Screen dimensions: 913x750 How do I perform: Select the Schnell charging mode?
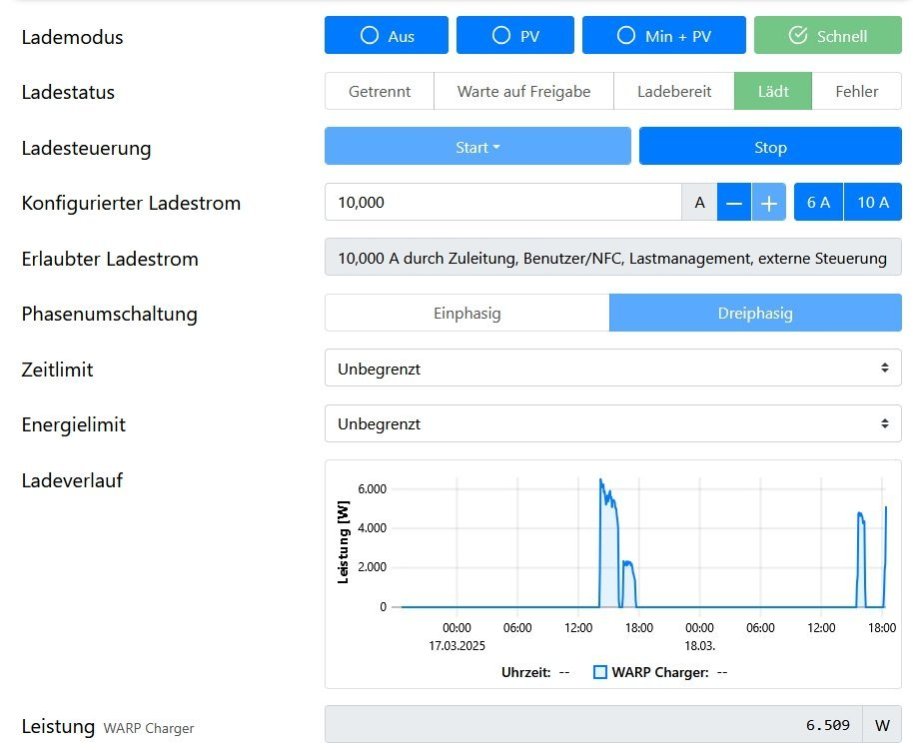tap(828, 35)
